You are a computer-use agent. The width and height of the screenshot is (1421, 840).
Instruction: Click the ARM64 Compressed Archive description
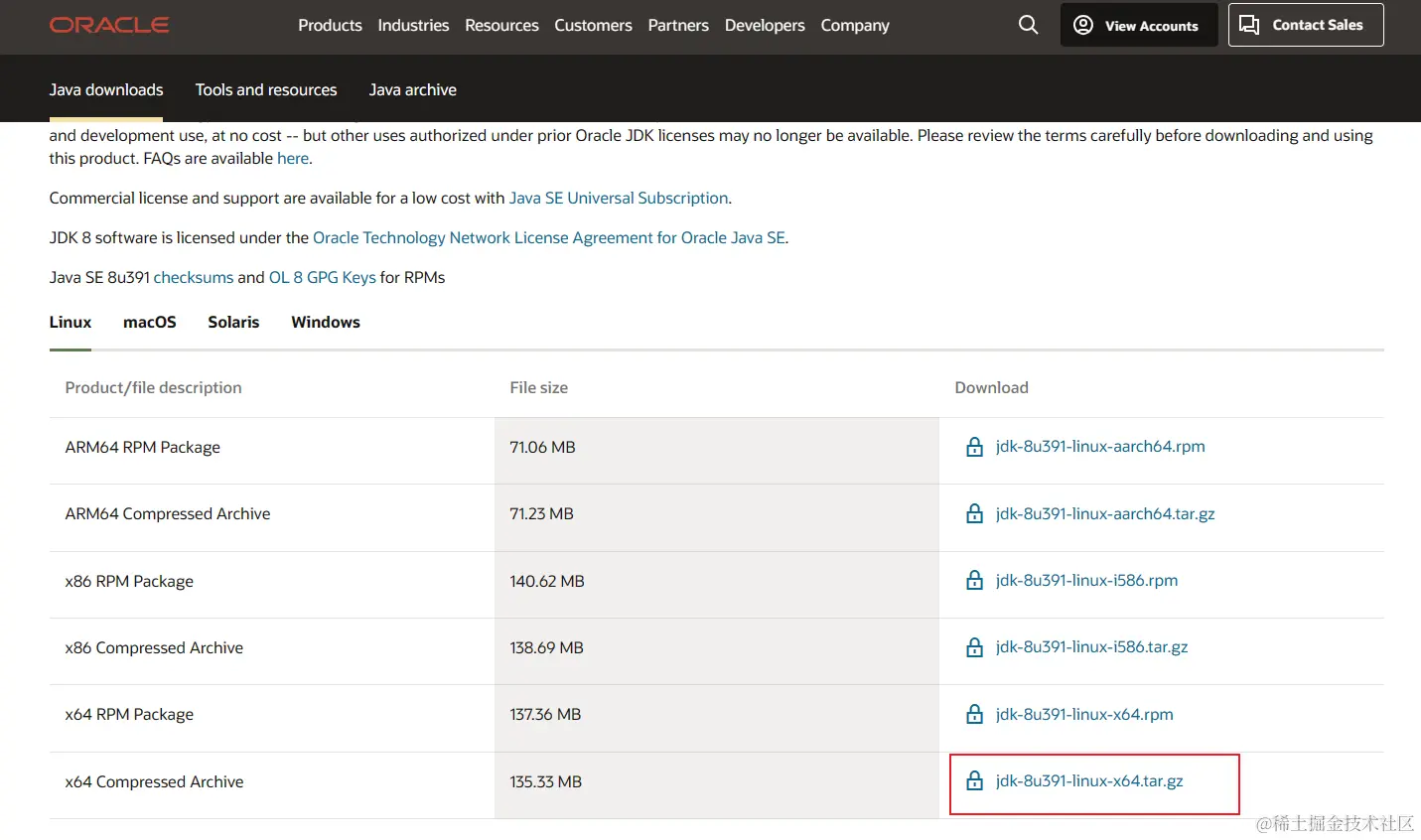point(168,513)
